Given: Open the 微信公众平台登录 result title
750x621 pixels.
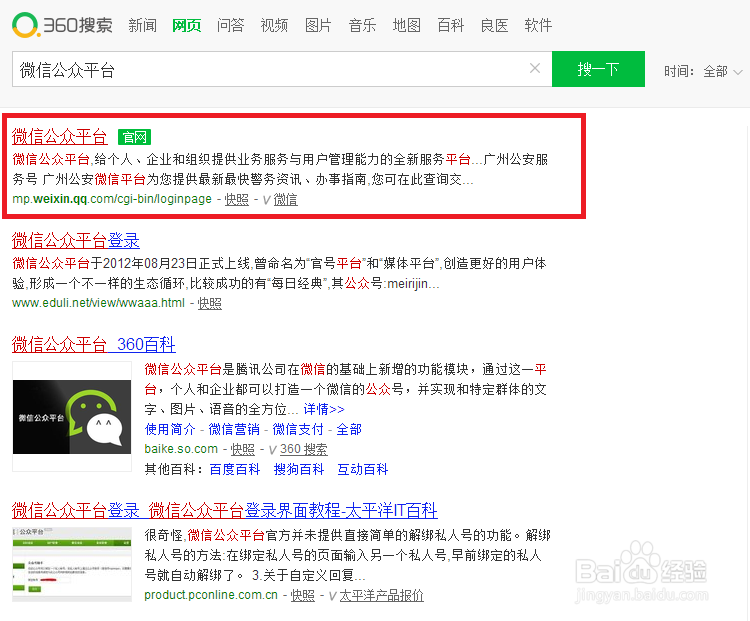Looking at the screenshot, I should [x=76, y=241].
